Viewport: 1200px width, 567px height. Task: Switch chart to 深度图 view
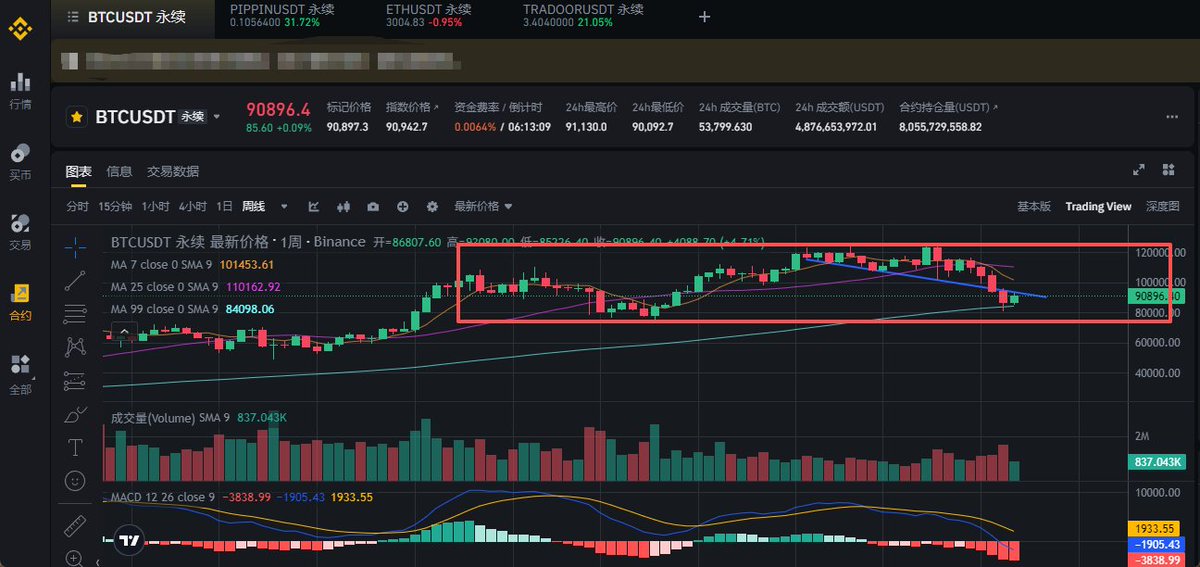(x=1163, y=207)
